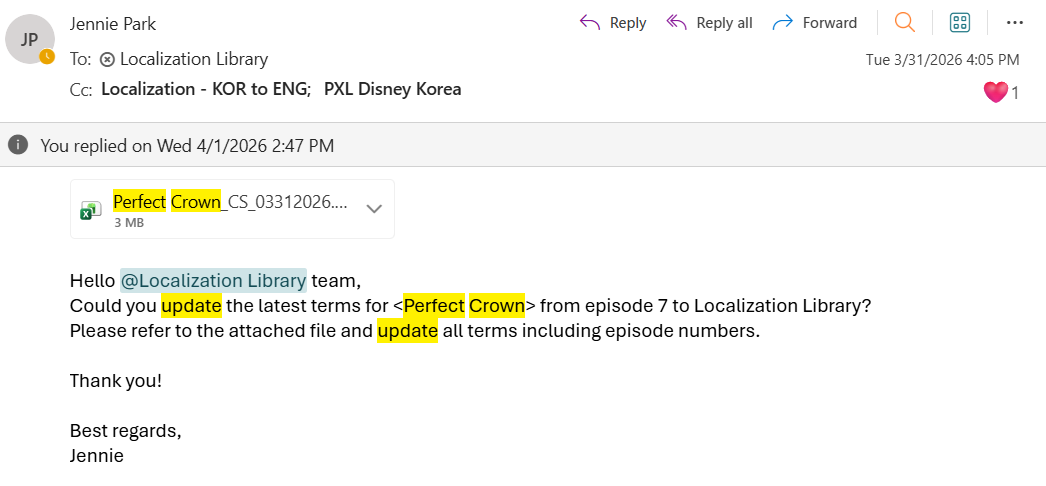Click the sender name Jennie Park
The height and width of the screenshot is (486, 1046).
click(113, 24)
